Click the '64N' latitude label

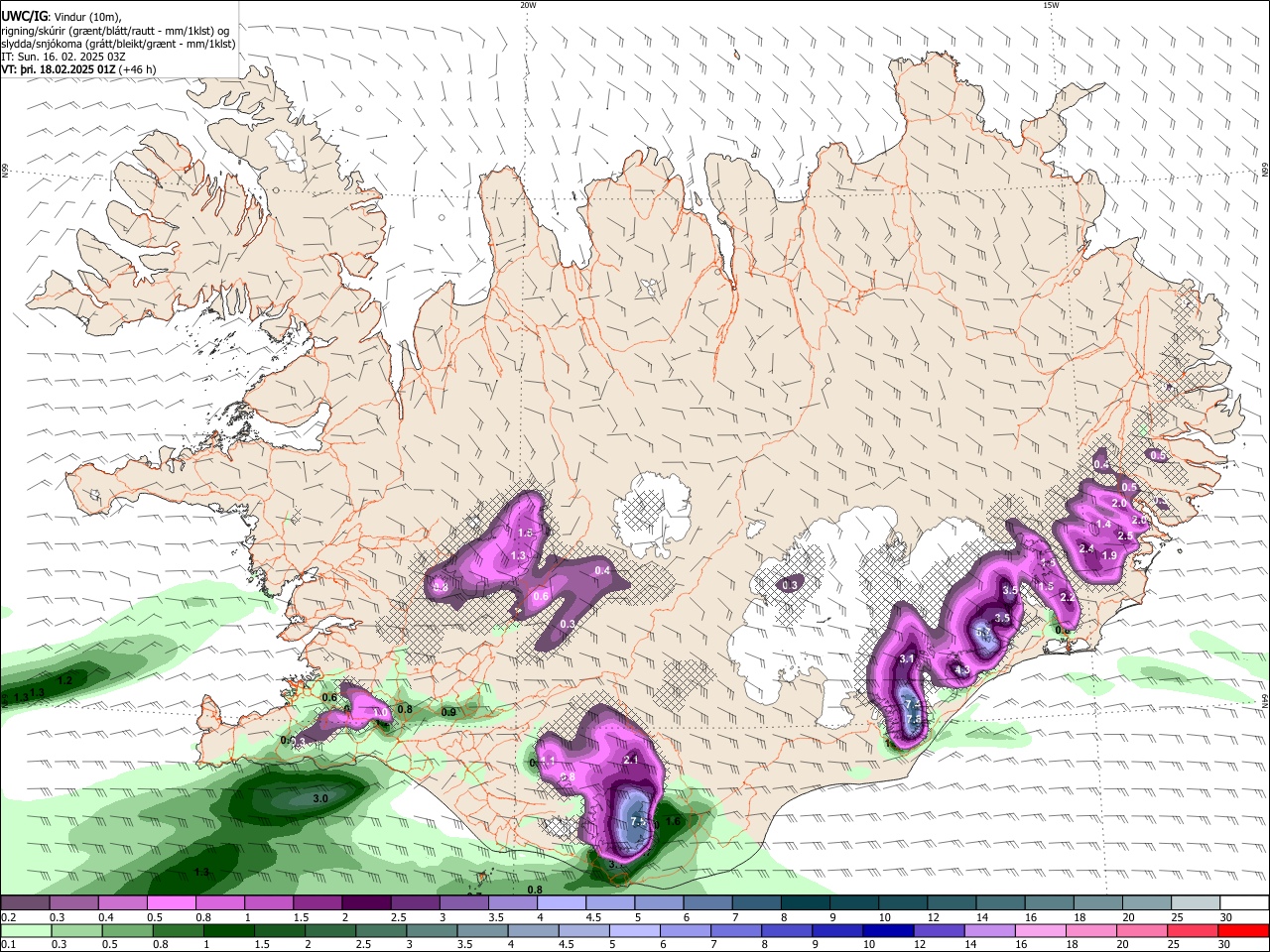coord(1265,700)
